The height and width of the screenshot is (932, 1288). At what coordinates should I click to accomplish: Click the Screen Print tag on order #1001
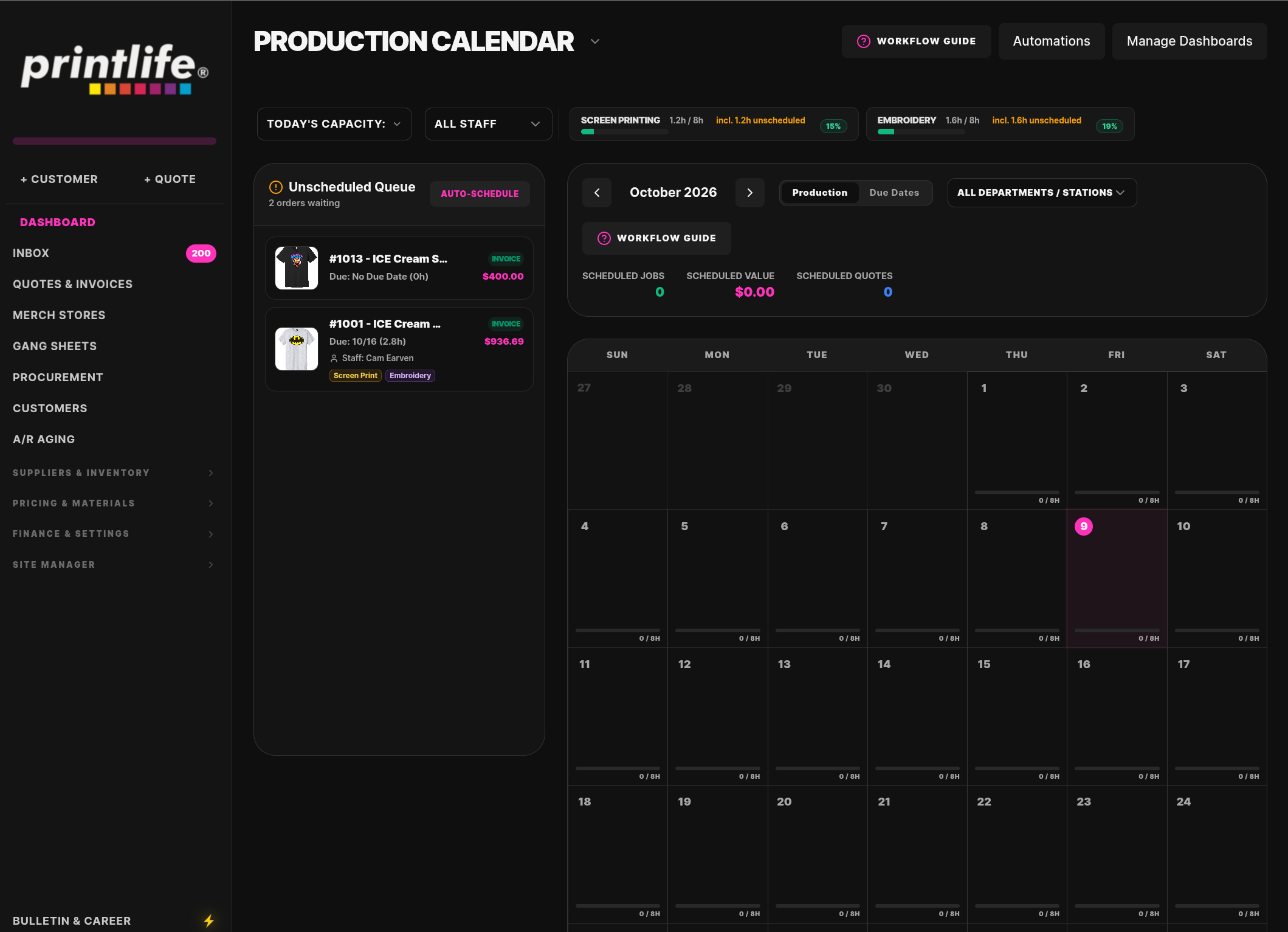pyautogui.click(x=355, y=376)
